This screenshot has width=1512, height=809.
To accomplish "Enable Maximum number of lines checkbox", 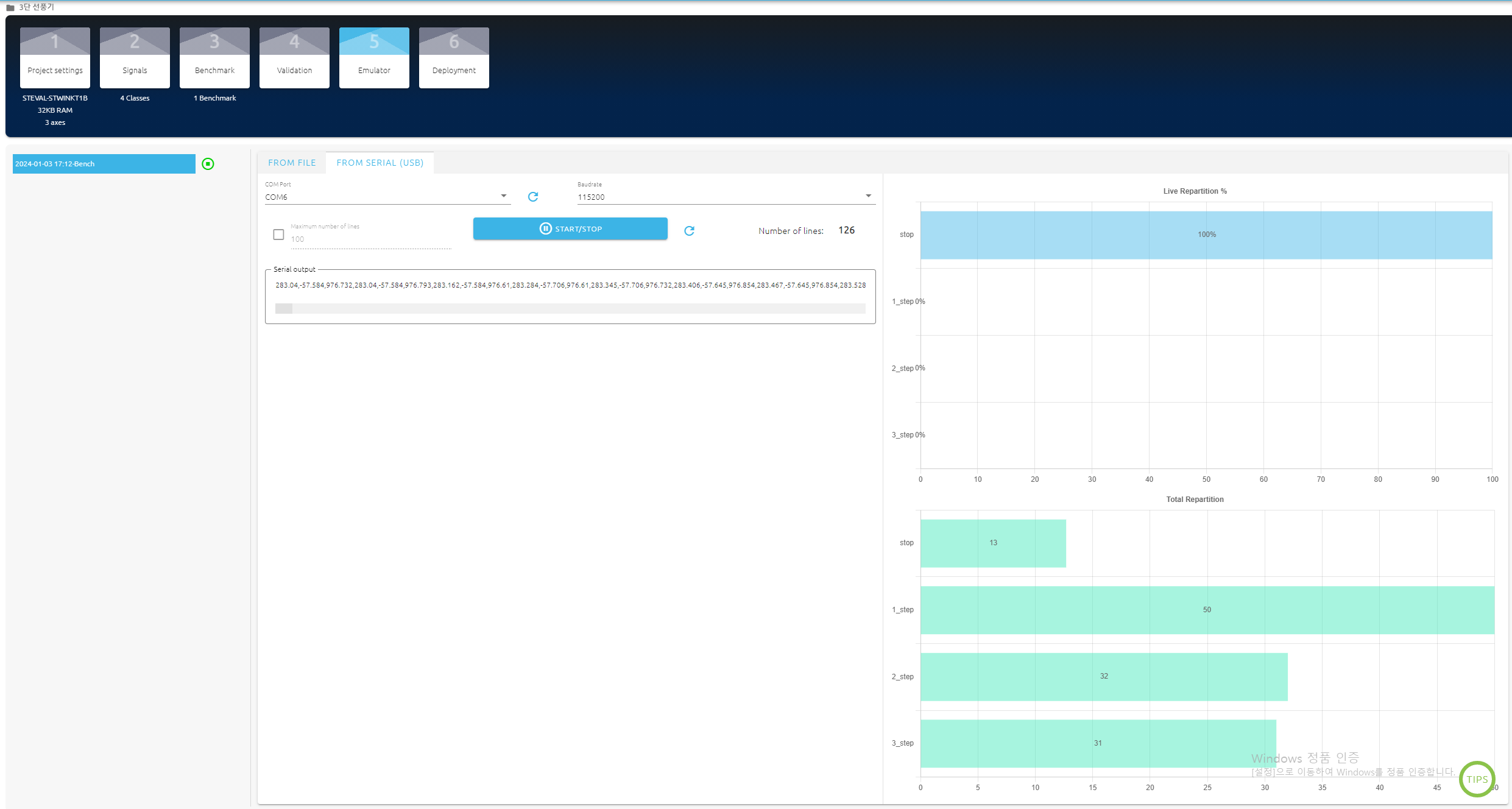I will 278,235.
